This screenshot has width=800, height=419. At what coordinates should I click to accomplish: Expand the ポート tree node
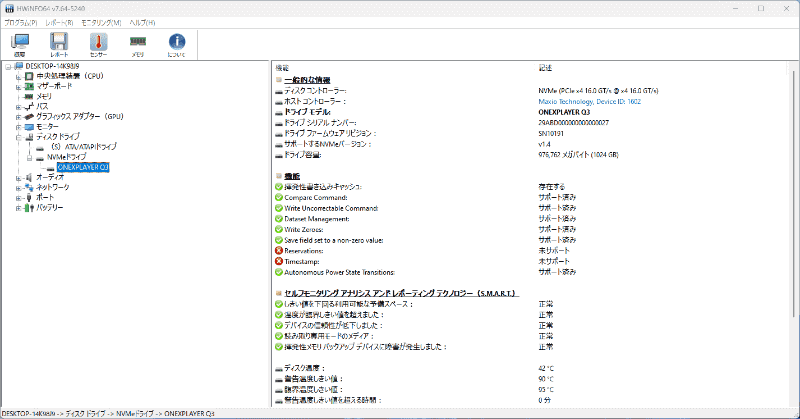[18, 198]
